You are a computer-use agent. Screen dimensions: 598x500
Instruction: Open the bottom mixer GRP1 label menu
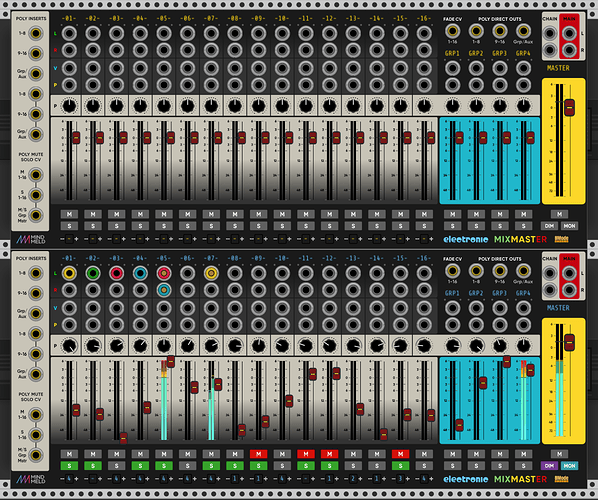click(452, 293)
